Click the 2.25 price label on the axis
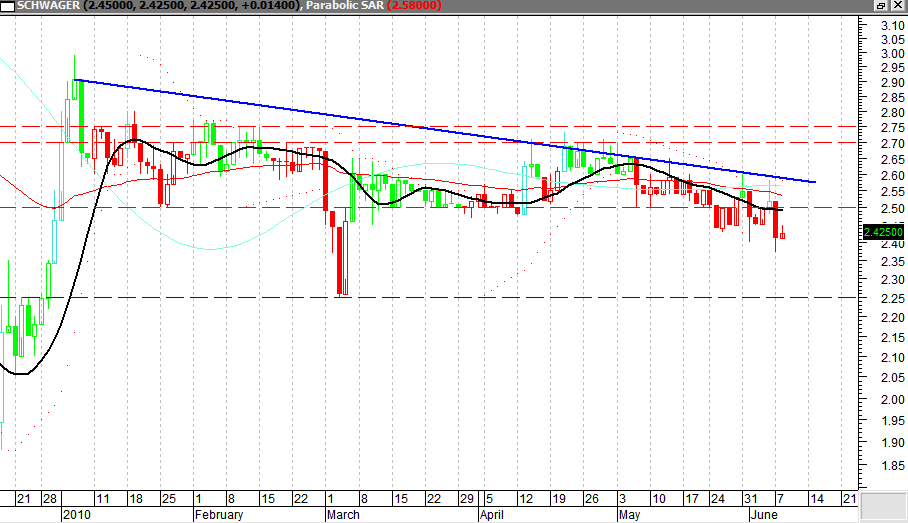Screen dimensions: 908x523 (892, 299)
